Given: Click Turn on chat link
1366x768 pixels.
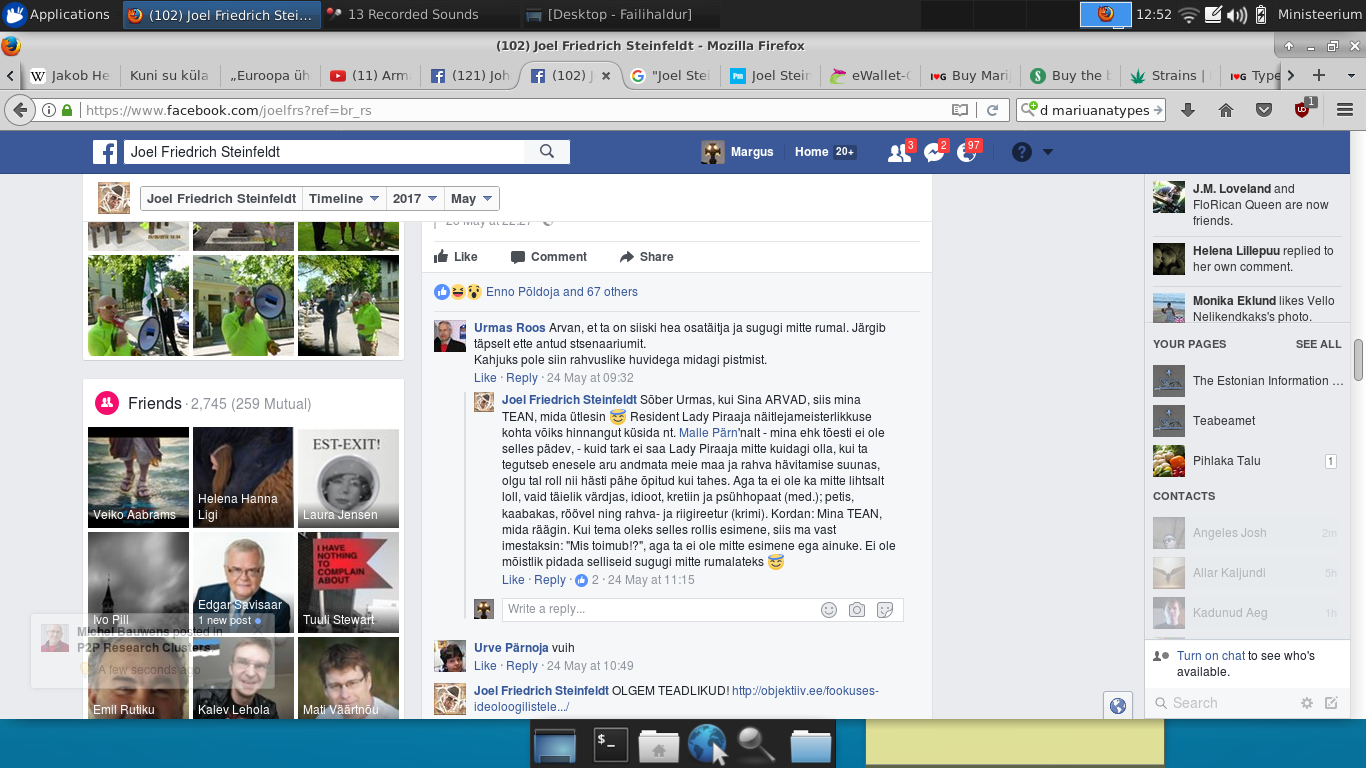Looking at the screenshot, I should tap(1211, 656).
